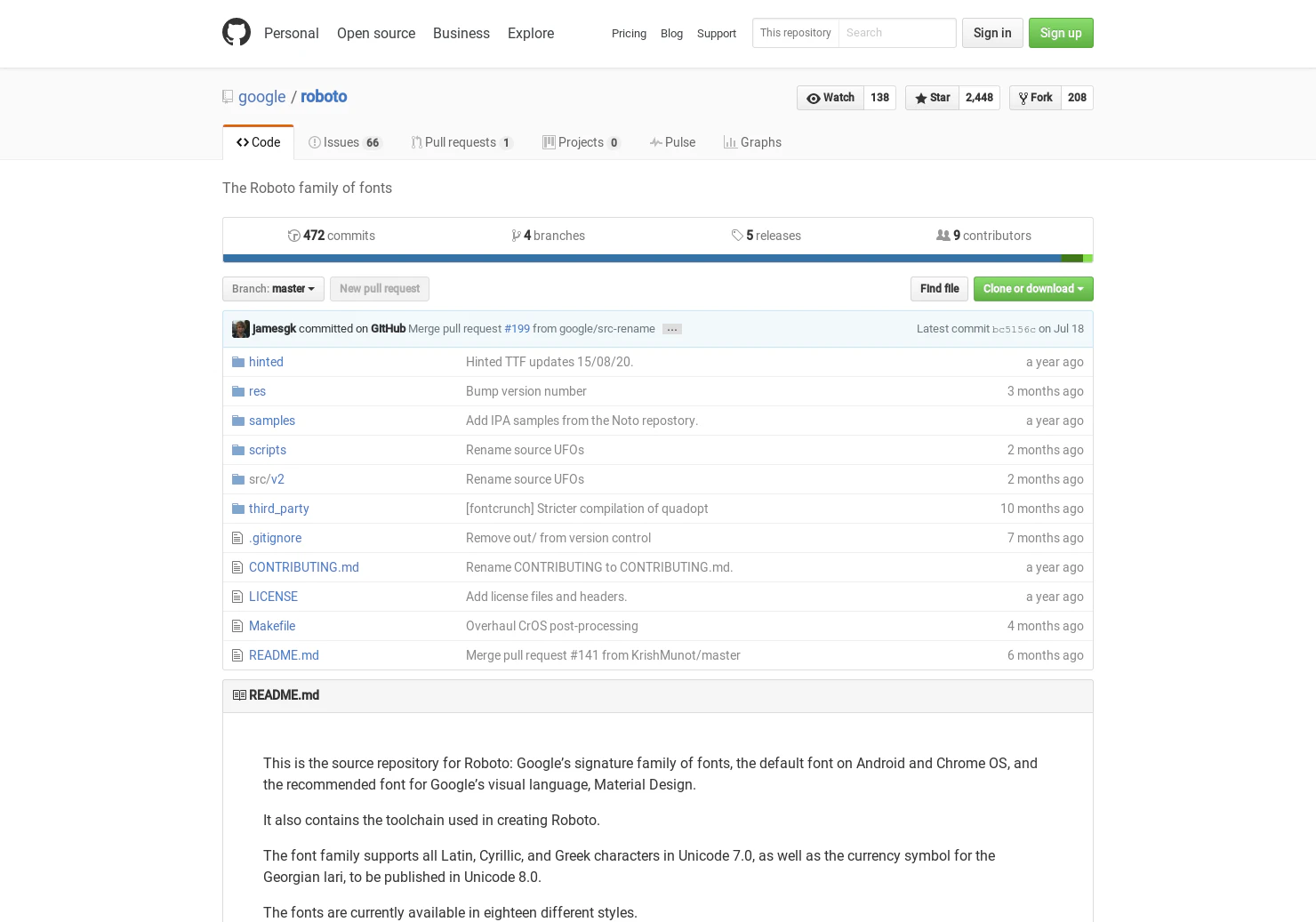Open the Projects tab
Screen dimensions: 1316x922
[x=582, y=142]
